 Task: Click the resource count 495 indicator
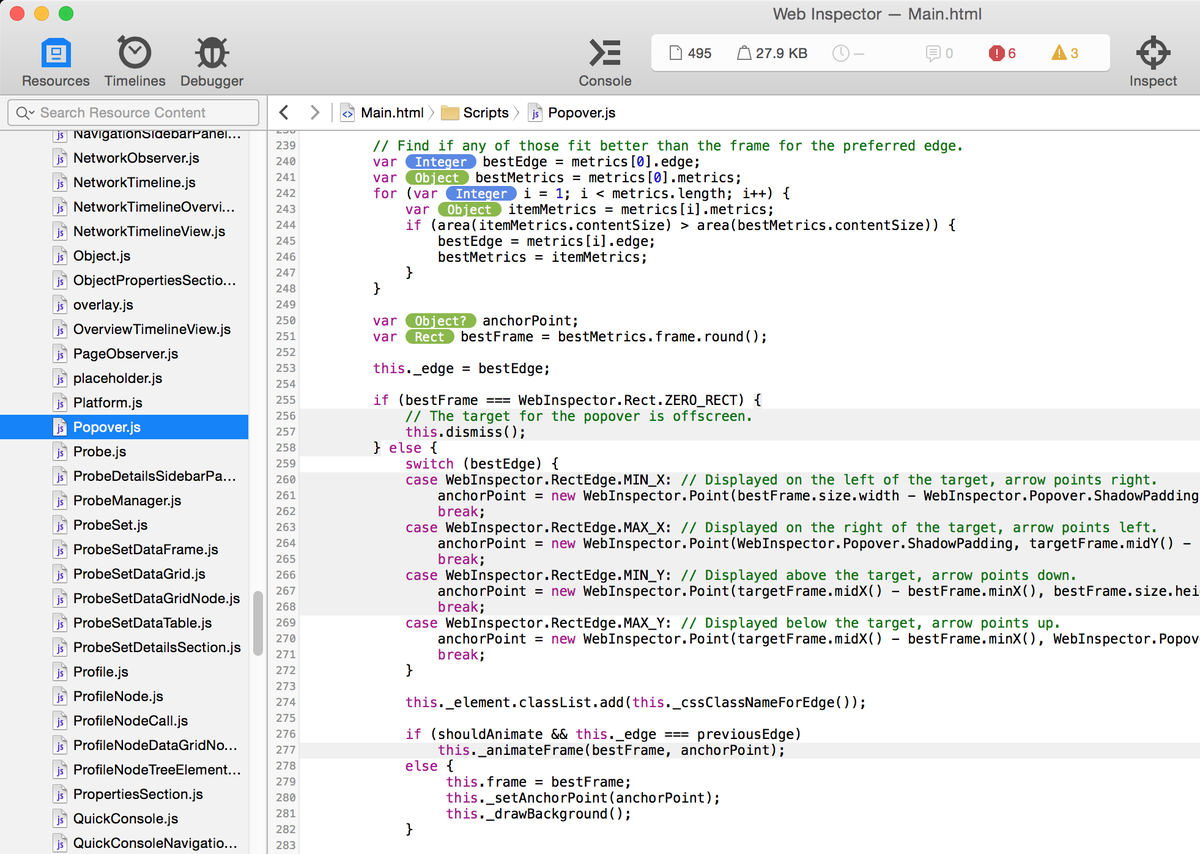(x=690, y=53)
